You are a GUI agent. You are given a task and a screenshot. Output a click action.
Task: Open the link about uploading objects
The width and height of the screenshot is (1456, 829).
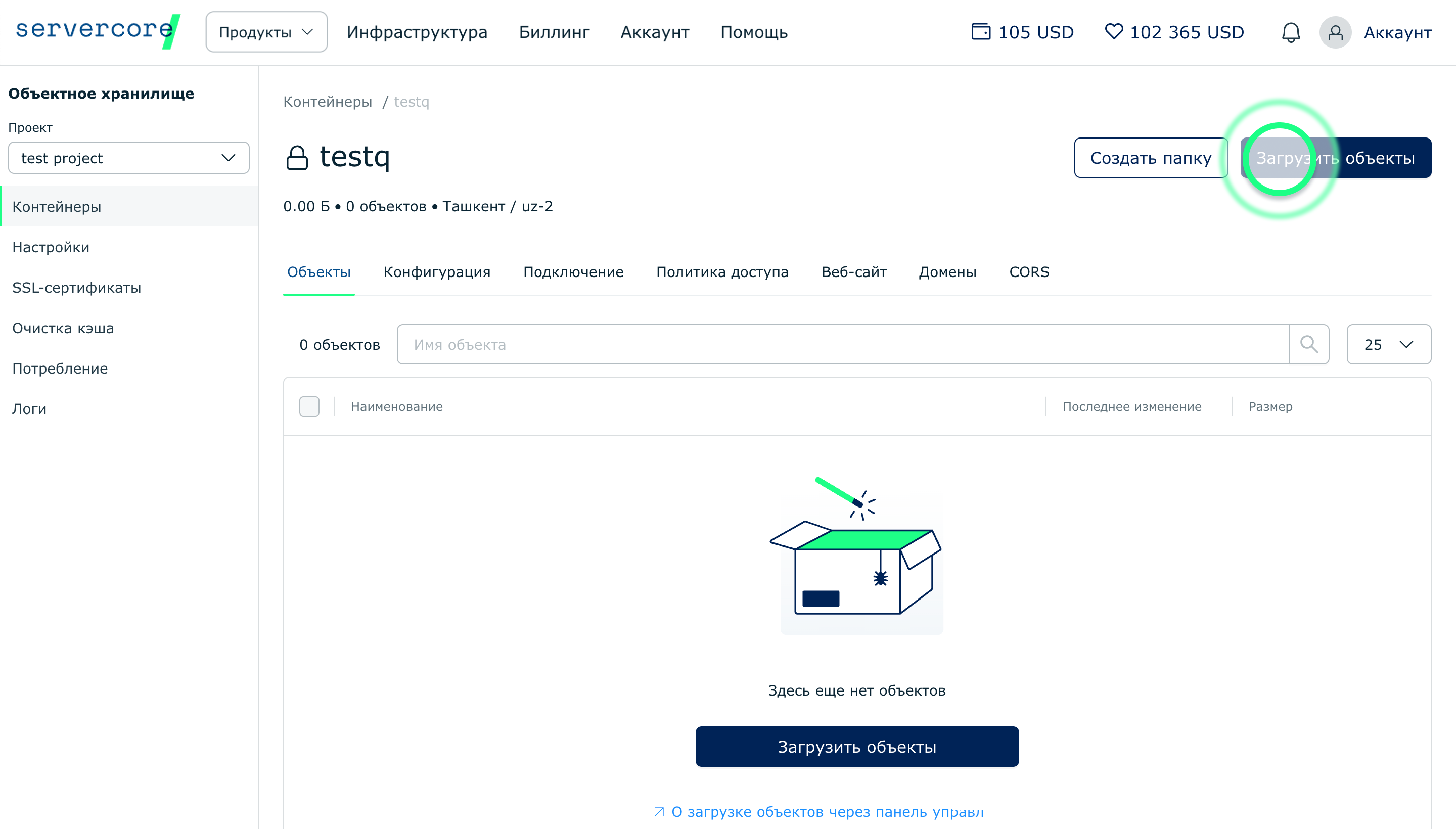point(820,811)
